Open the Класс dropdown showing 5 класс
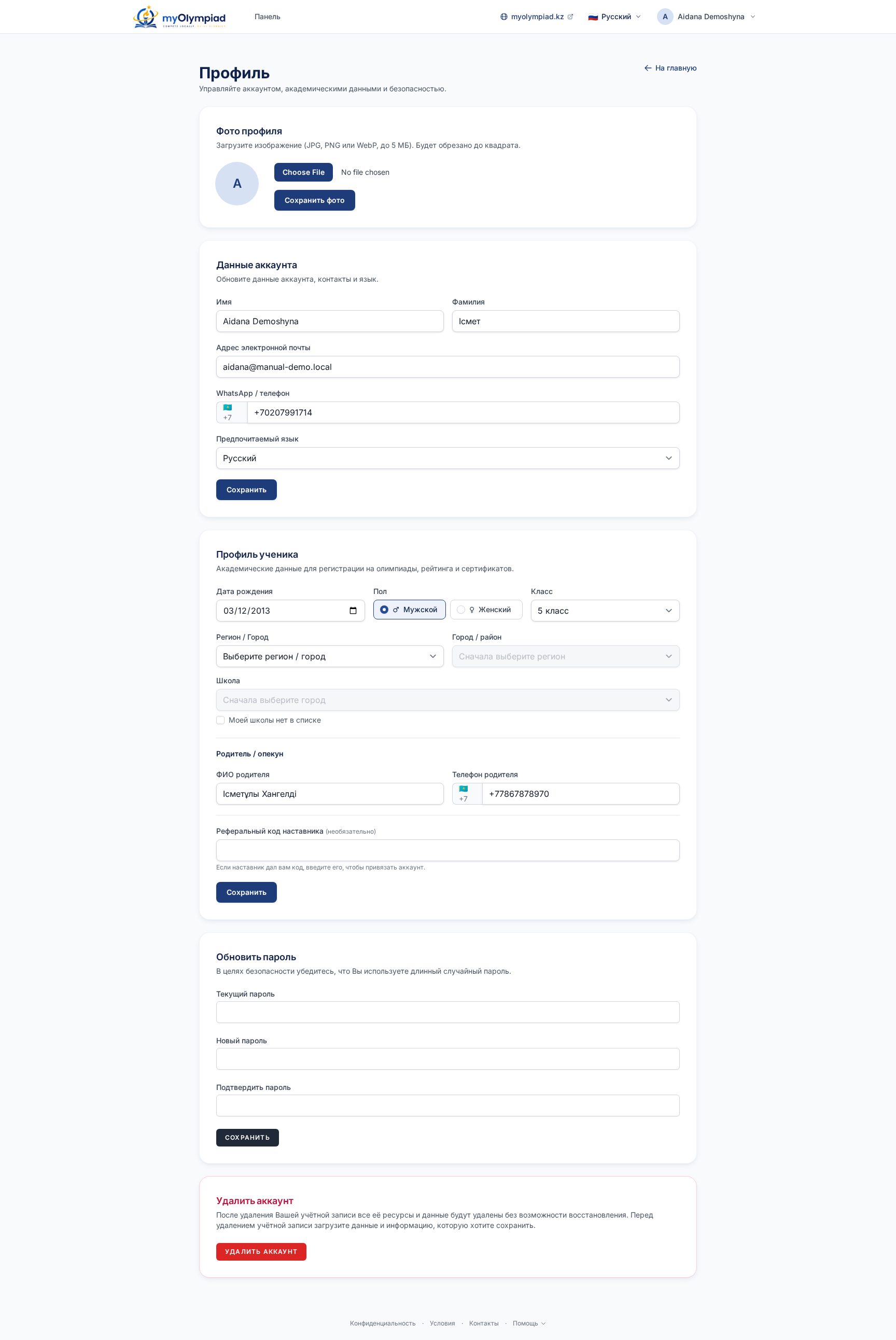 pos(605,611)
